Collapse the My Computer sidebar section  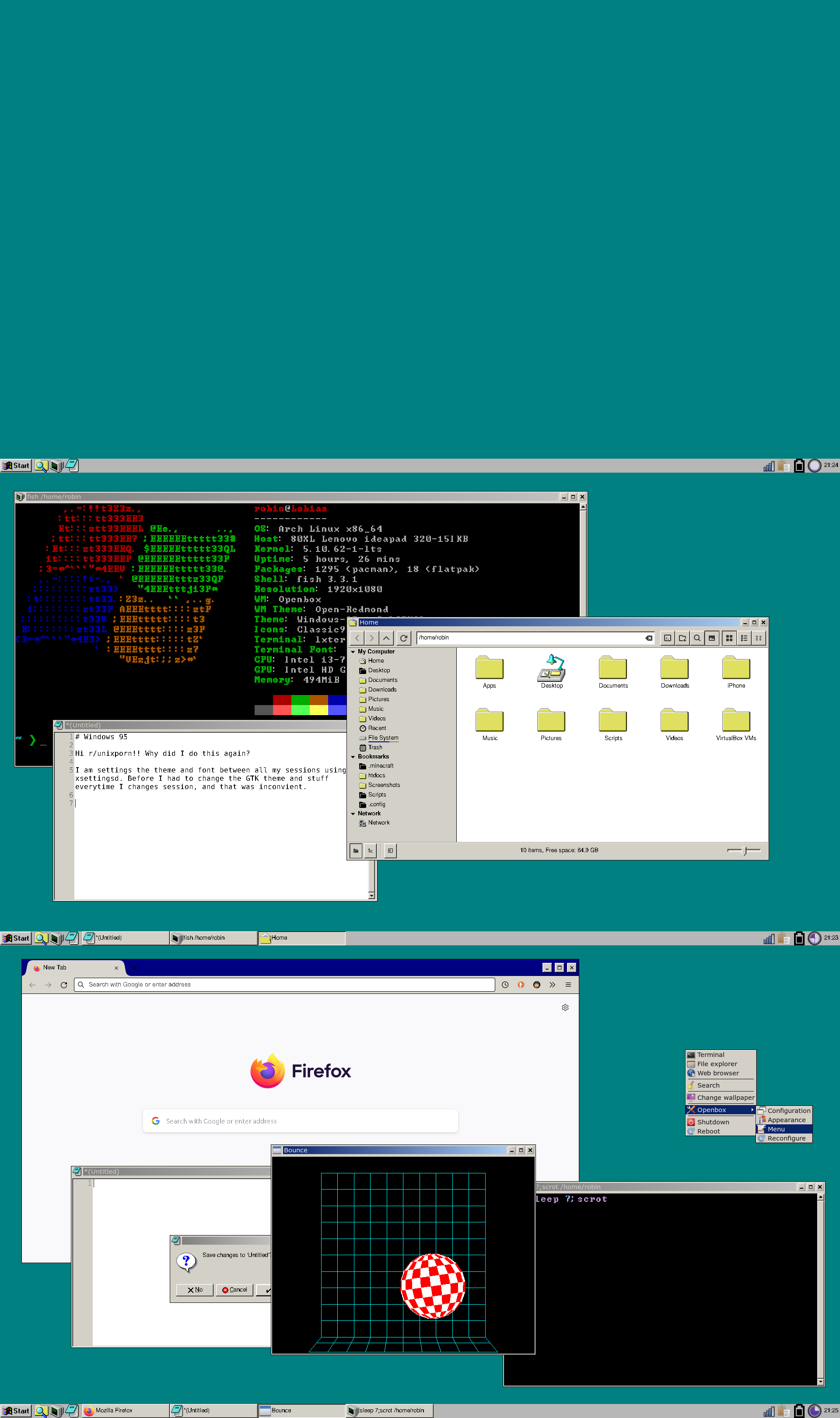(353, 651)
